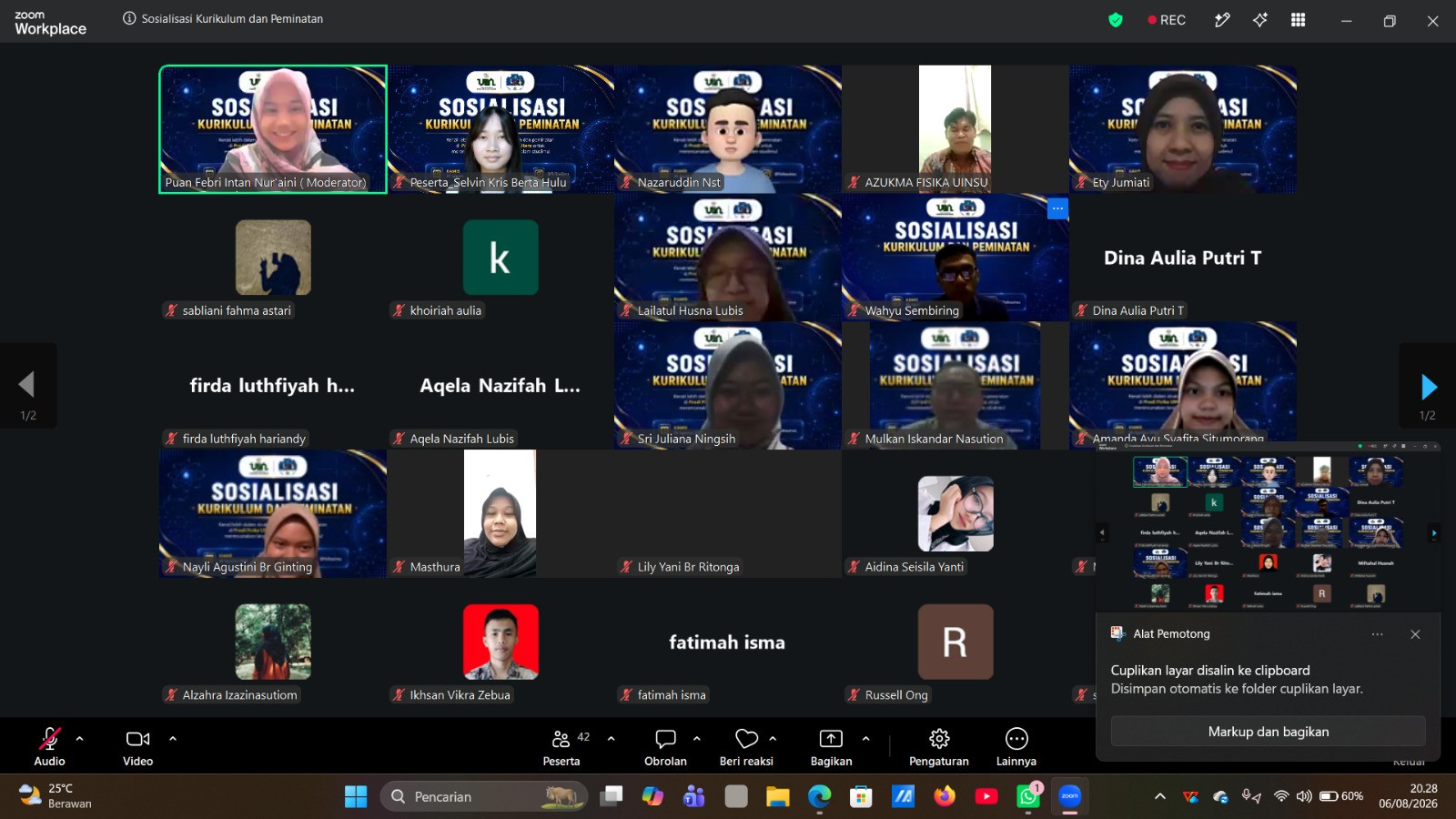Open the Peserta participants panel

[561, 747]
